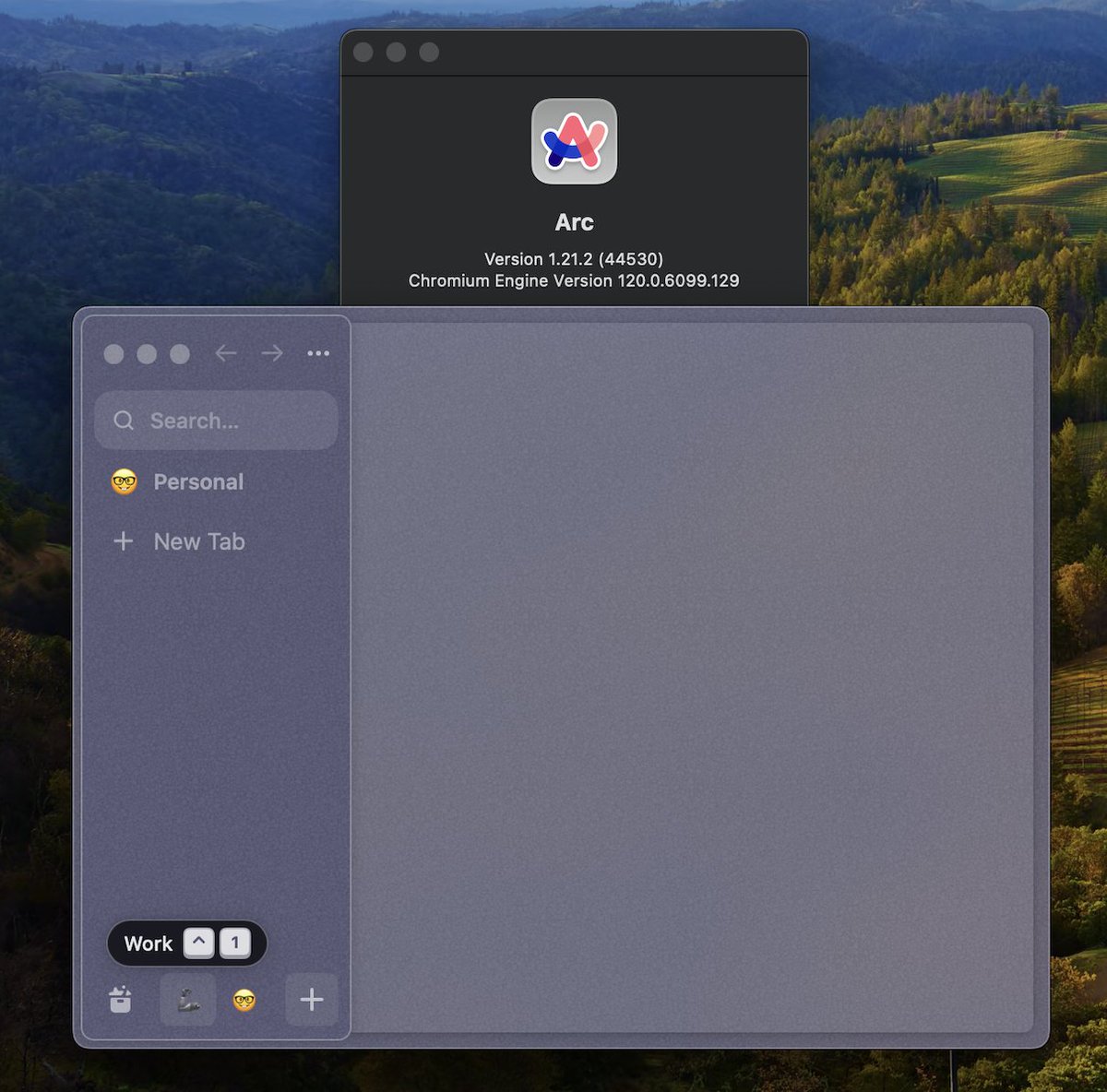Click the control key symbol in Work tooltip
This screenshot has height=1092, width=1107.
click(x=199, y=943)
